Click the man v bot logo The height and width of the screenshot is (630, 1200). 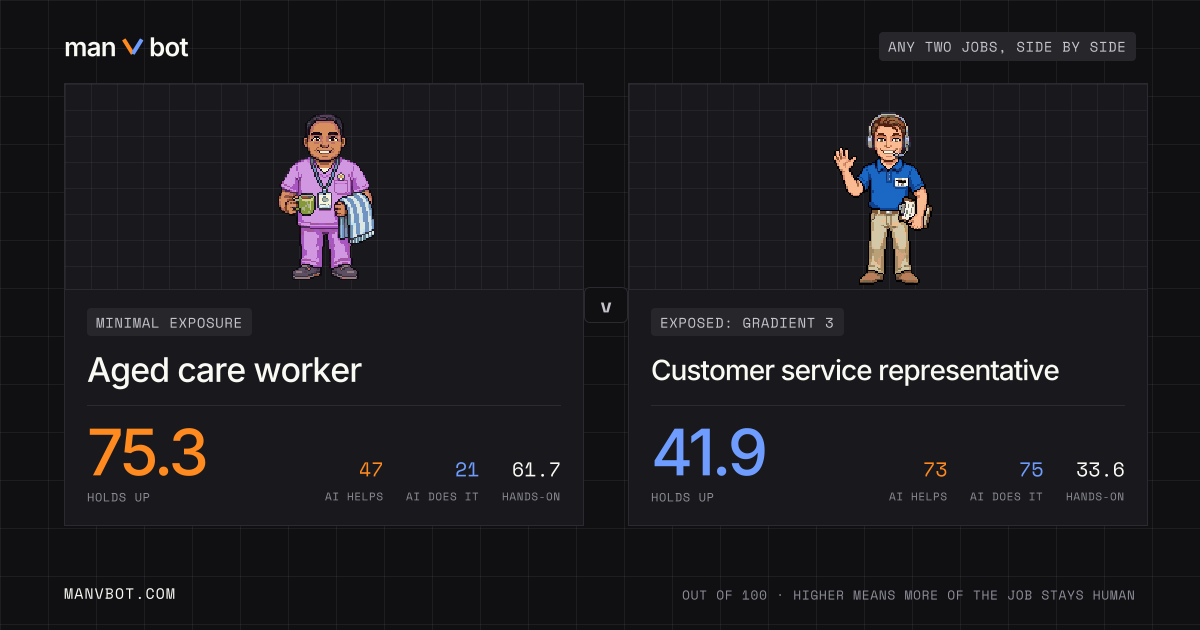126,47
